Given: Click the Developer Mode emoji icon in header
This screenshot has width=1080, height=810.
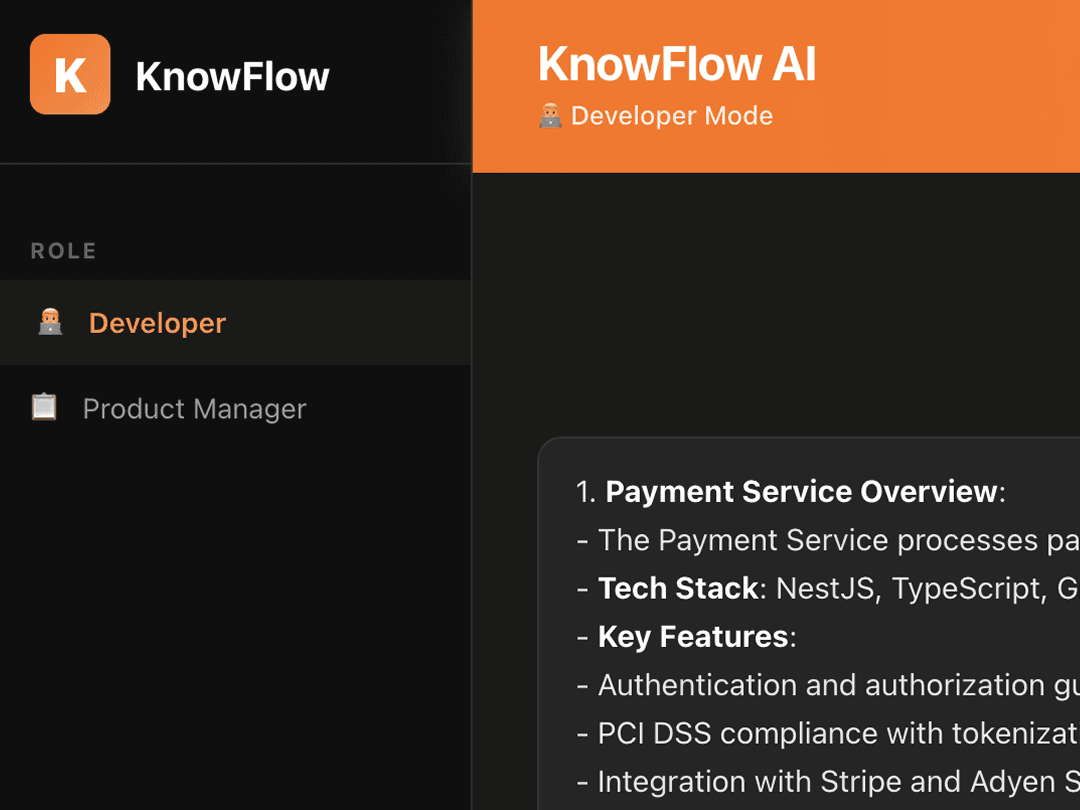Looking at the screenshot, I should tap(550, 116).
